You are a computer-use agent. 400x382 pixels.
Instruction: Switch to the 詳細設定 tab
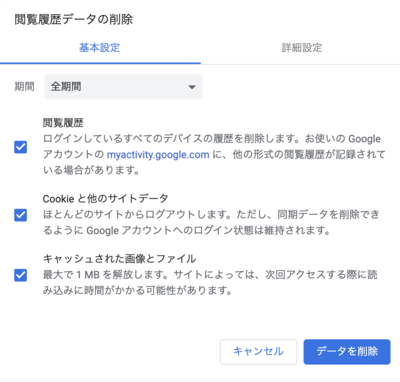point(302,48)
